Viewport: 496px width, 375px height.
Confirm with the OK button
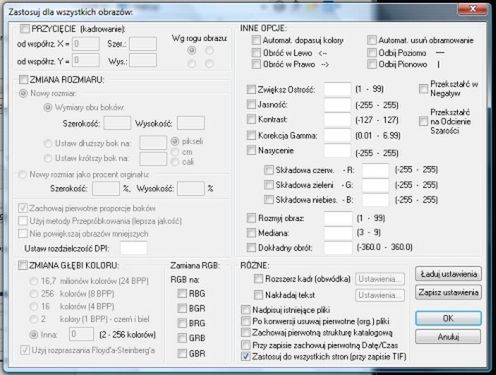click(448, 318)
